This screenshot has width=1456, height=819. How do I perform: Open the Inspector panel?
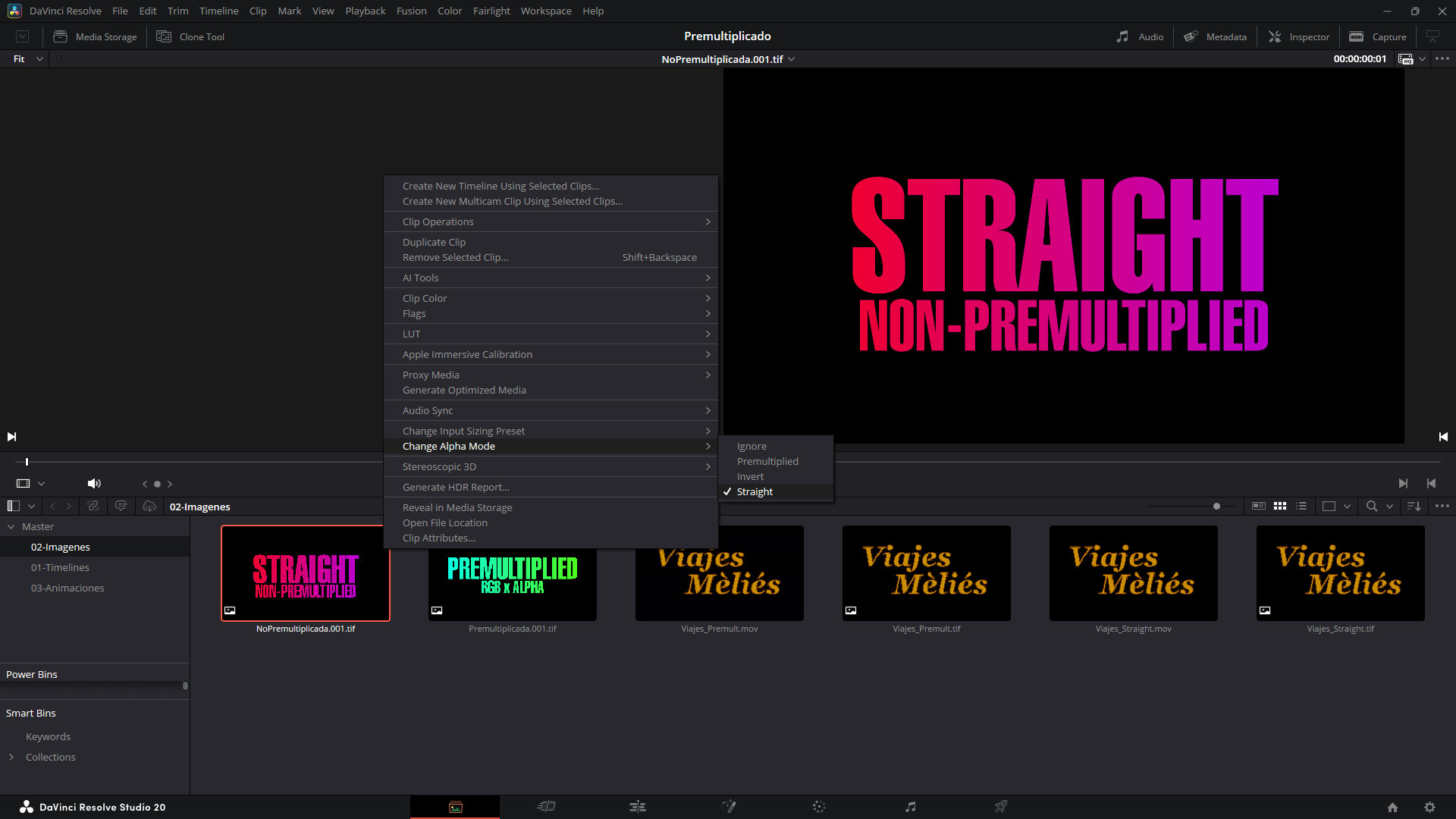tap(1299, 36)
